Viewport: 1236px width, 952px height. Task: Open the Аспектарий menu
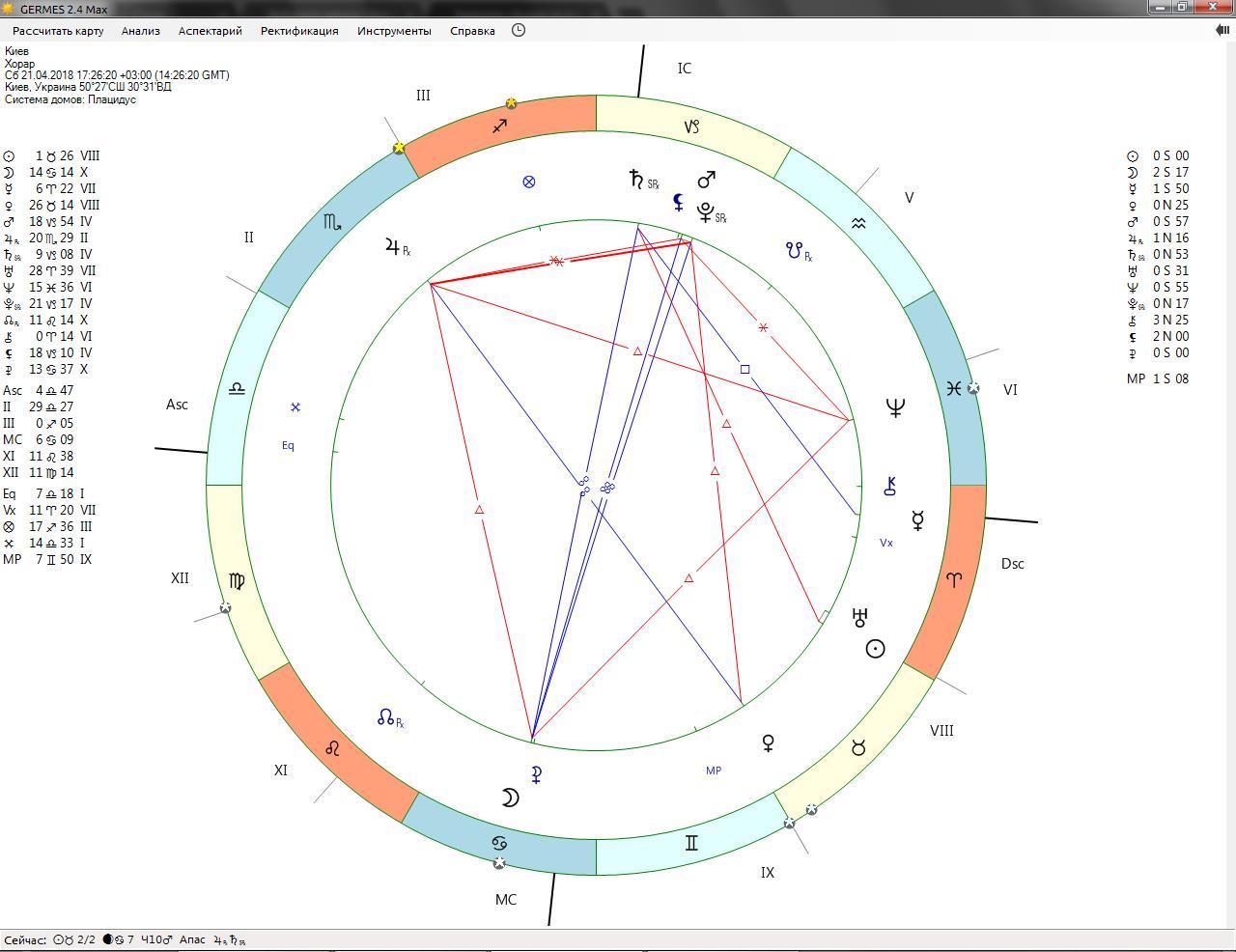click(210, 31)
